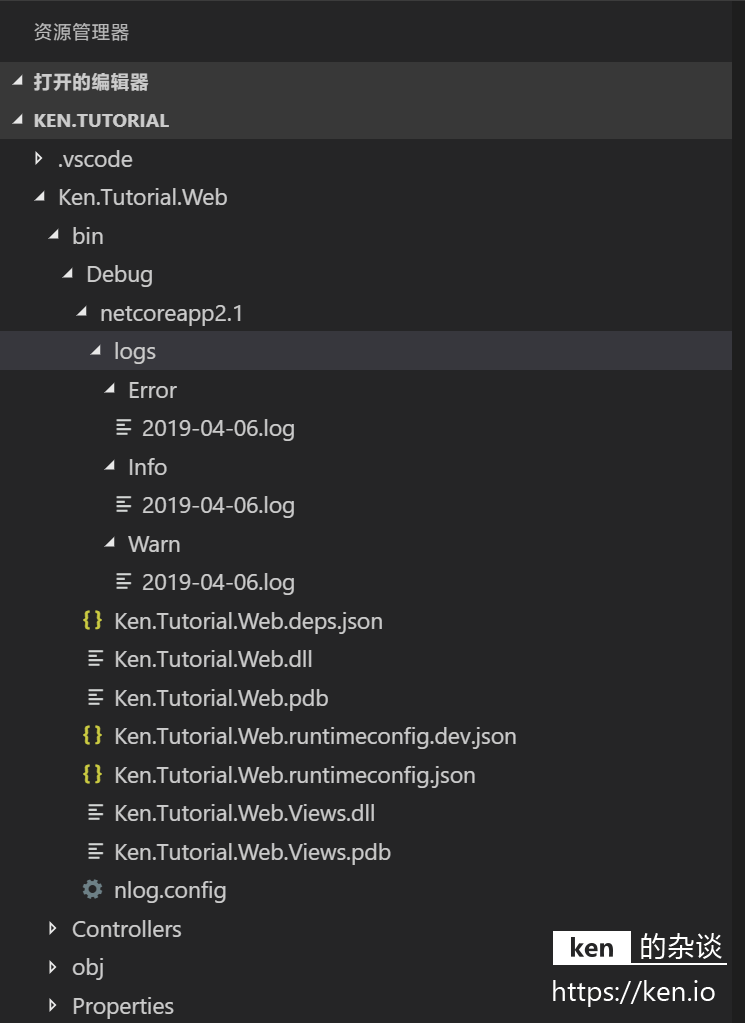Screen dimensions: 745x1023
Task: Expand the Controllers folder
Action: click(x=53, y=928)
